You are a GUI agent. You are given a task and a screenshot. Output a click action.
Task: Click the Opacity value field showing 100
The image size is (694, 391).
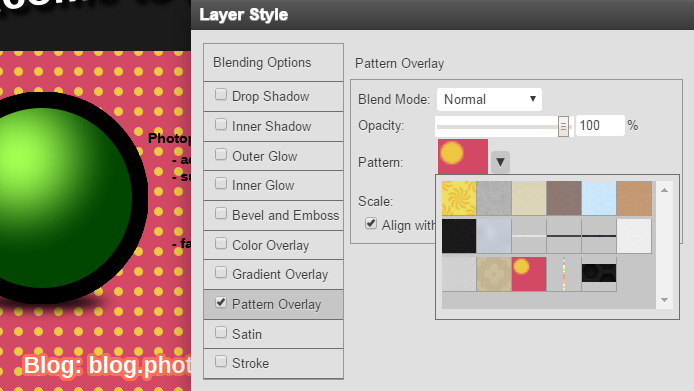coord(600,125)
